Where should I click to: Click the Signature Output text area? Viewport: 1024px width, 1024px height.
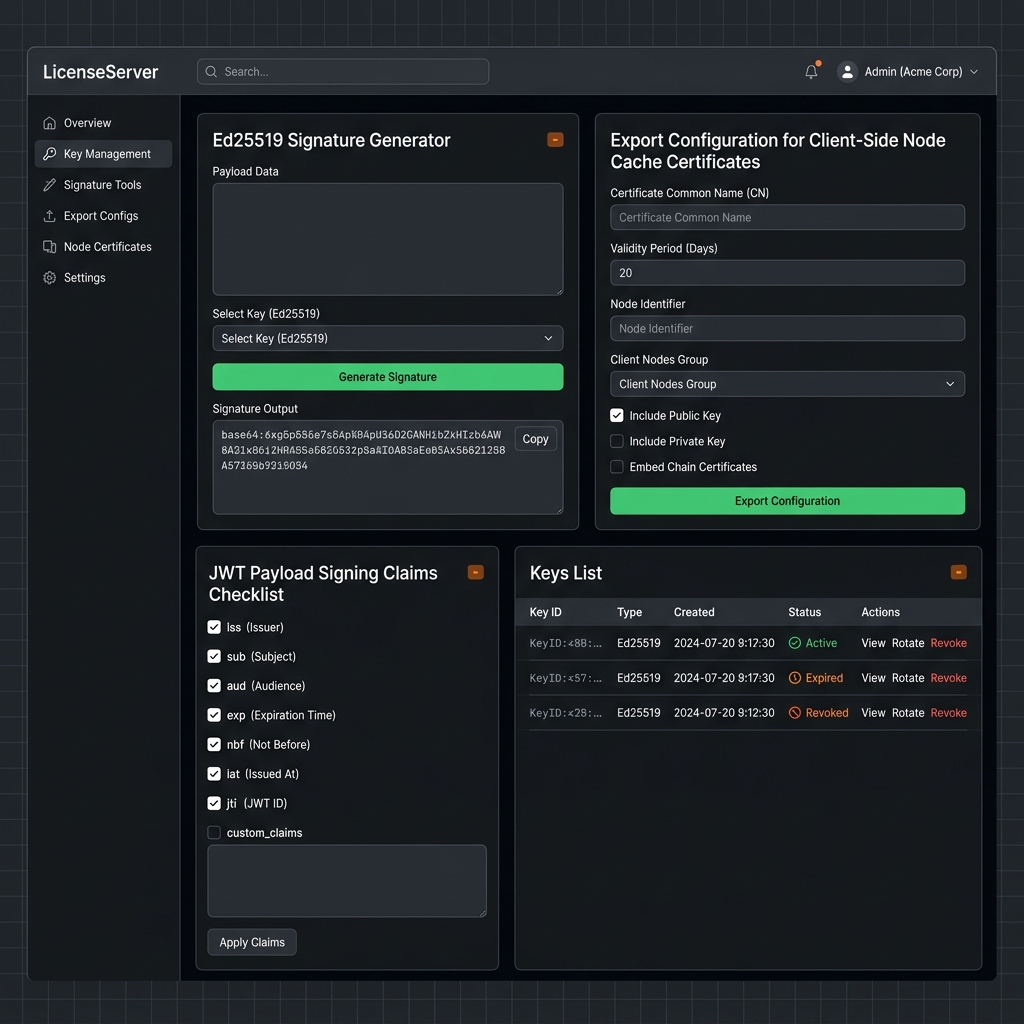pyautogui.click(x=388, y=467)
